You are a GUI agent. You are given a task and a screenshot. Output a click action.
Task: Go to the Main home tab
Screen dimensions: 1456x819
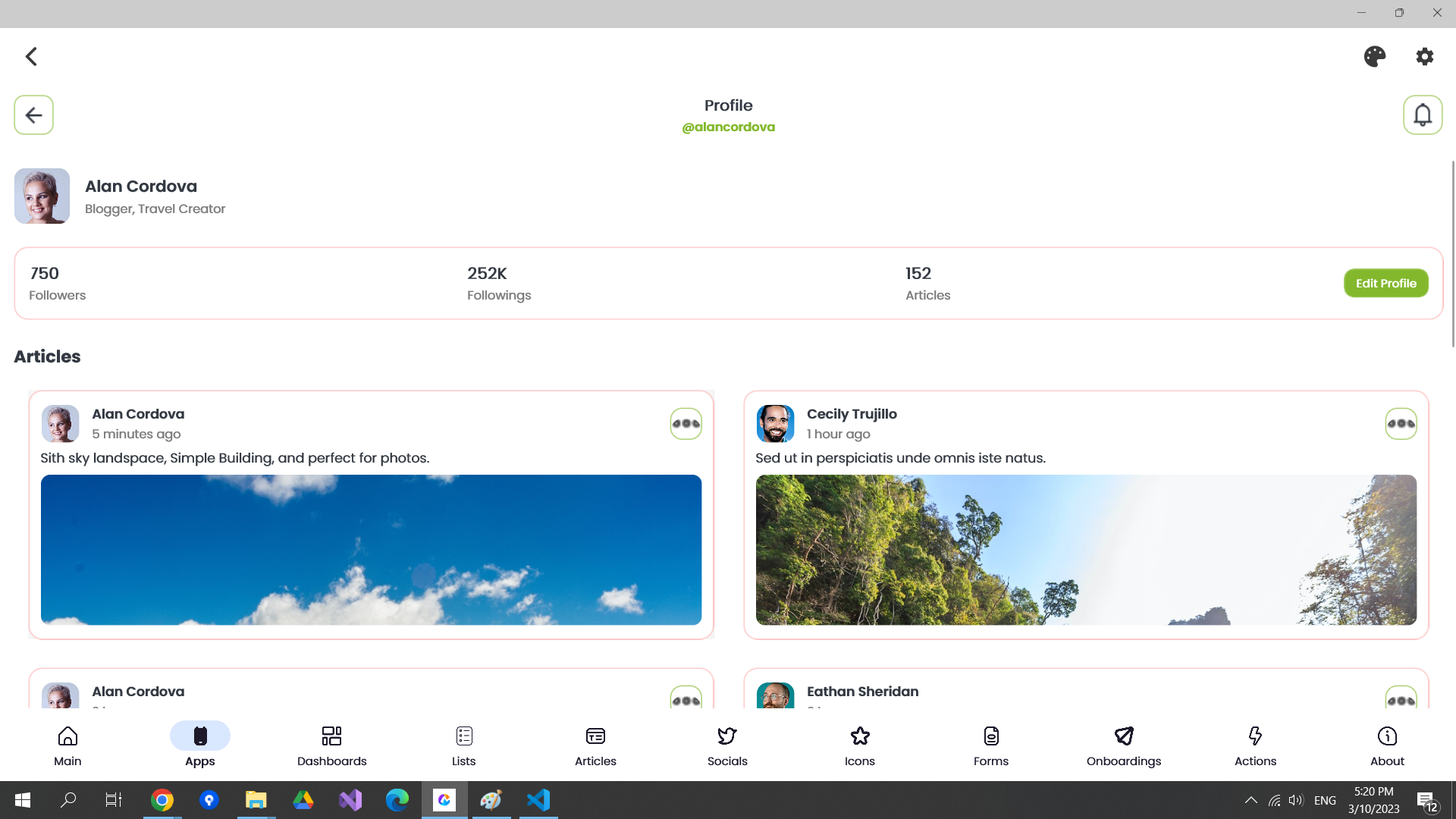[67, 746]
